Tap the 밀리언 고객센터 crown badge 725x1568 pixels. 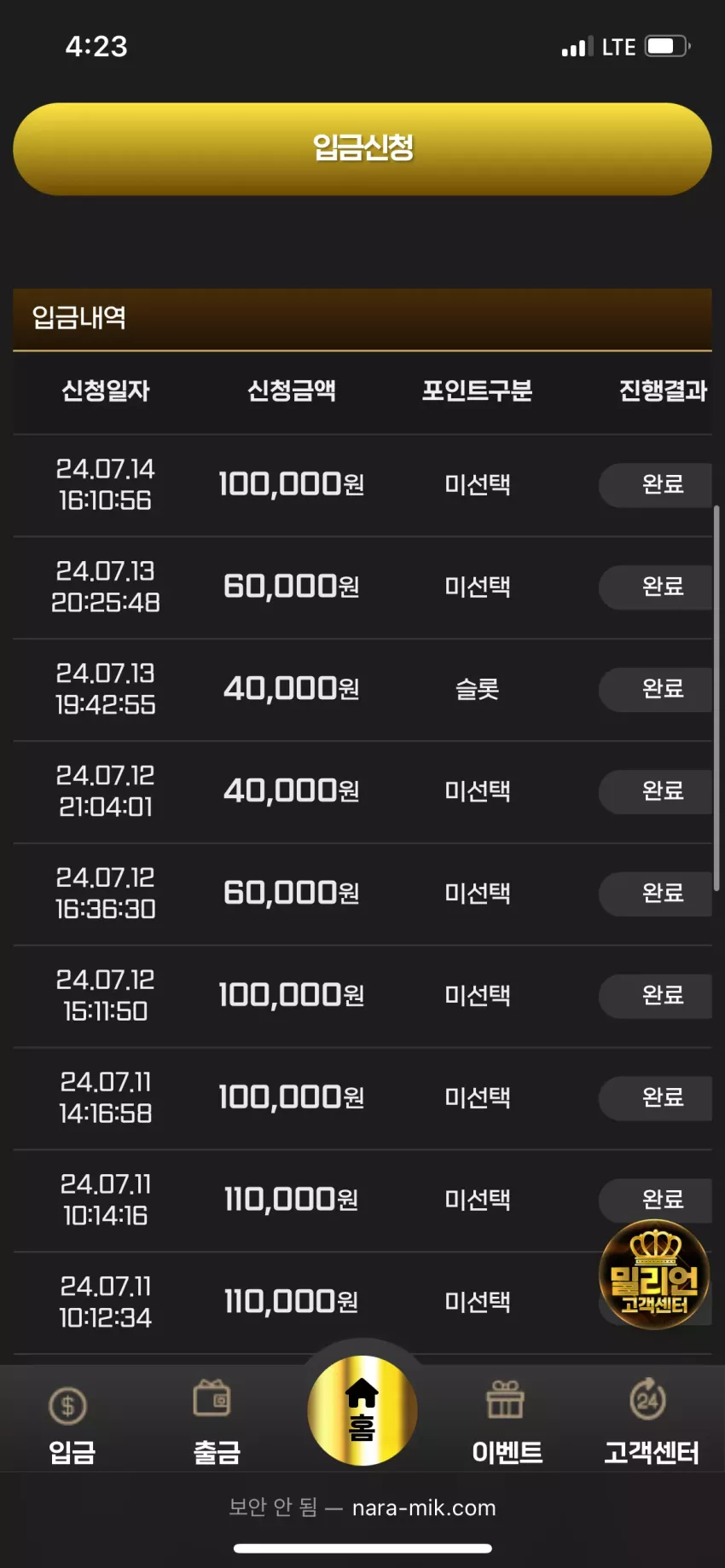coord(654,1274)
